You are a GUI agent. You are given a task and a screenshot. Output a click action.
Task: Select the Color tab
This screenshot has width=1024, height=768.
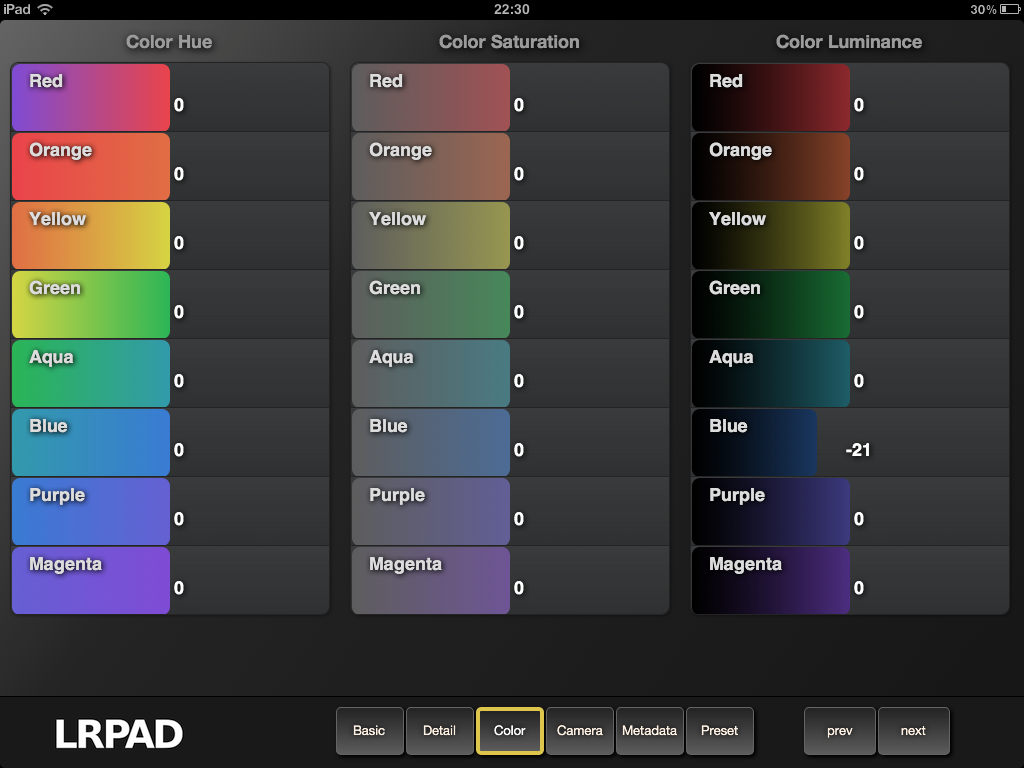509,731
